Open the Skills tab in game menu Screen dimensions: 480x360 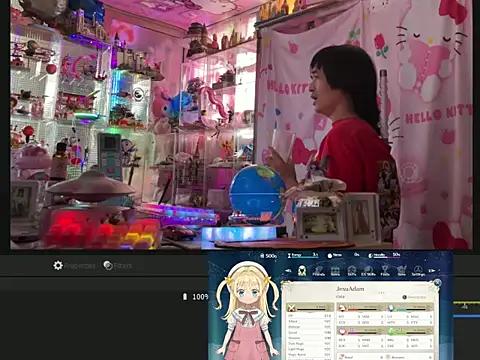click(352, 271)
